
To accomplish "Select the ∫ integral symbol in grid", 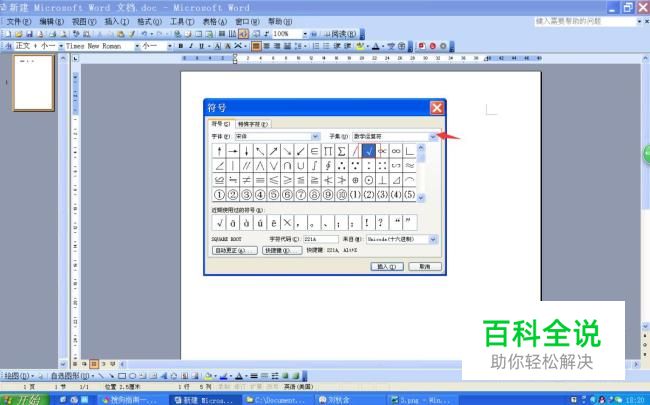I will pyautogui.click(x=314, y=165).
